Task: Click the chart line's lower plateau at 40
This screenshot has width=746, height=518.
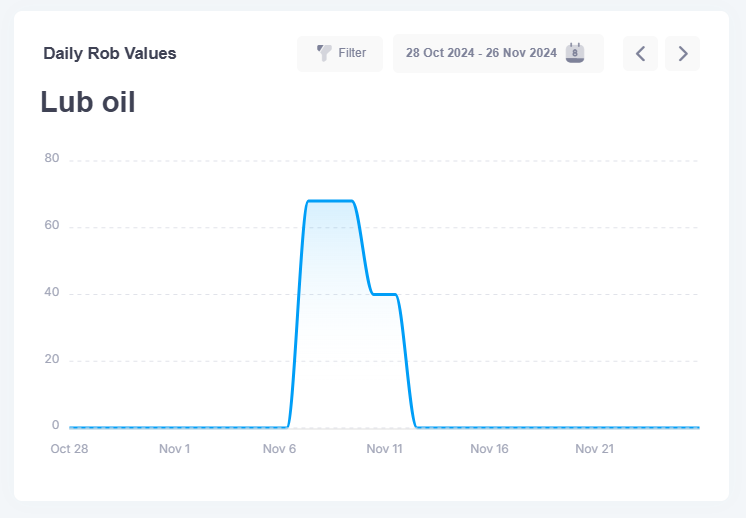Action: coord(385,294)
